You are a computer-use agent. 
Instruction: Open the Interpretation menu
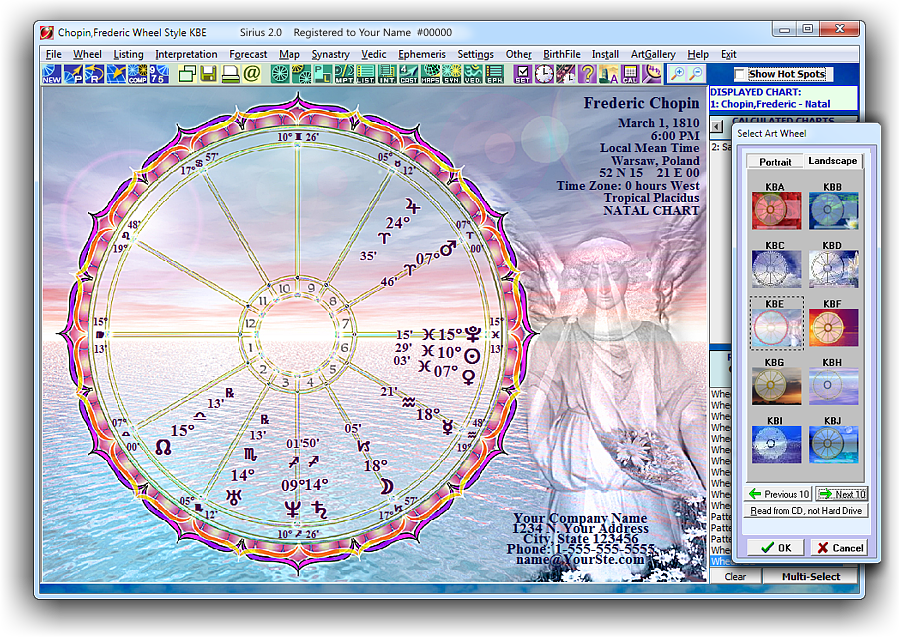tap(186, 54)
